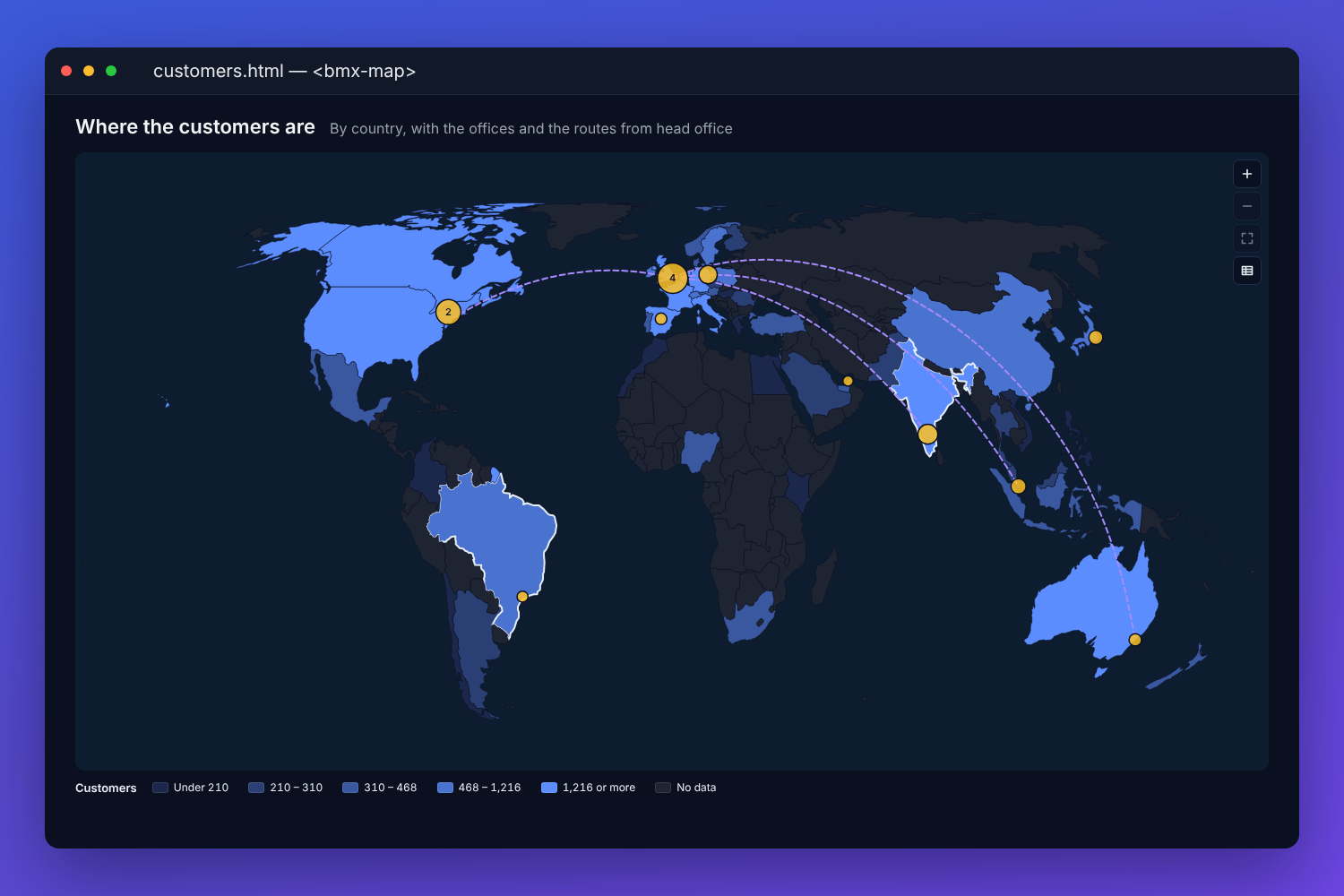
Task: Click the Europe cluster marker labeled 4
Action: pyautogui.click(x=673, y=278)
